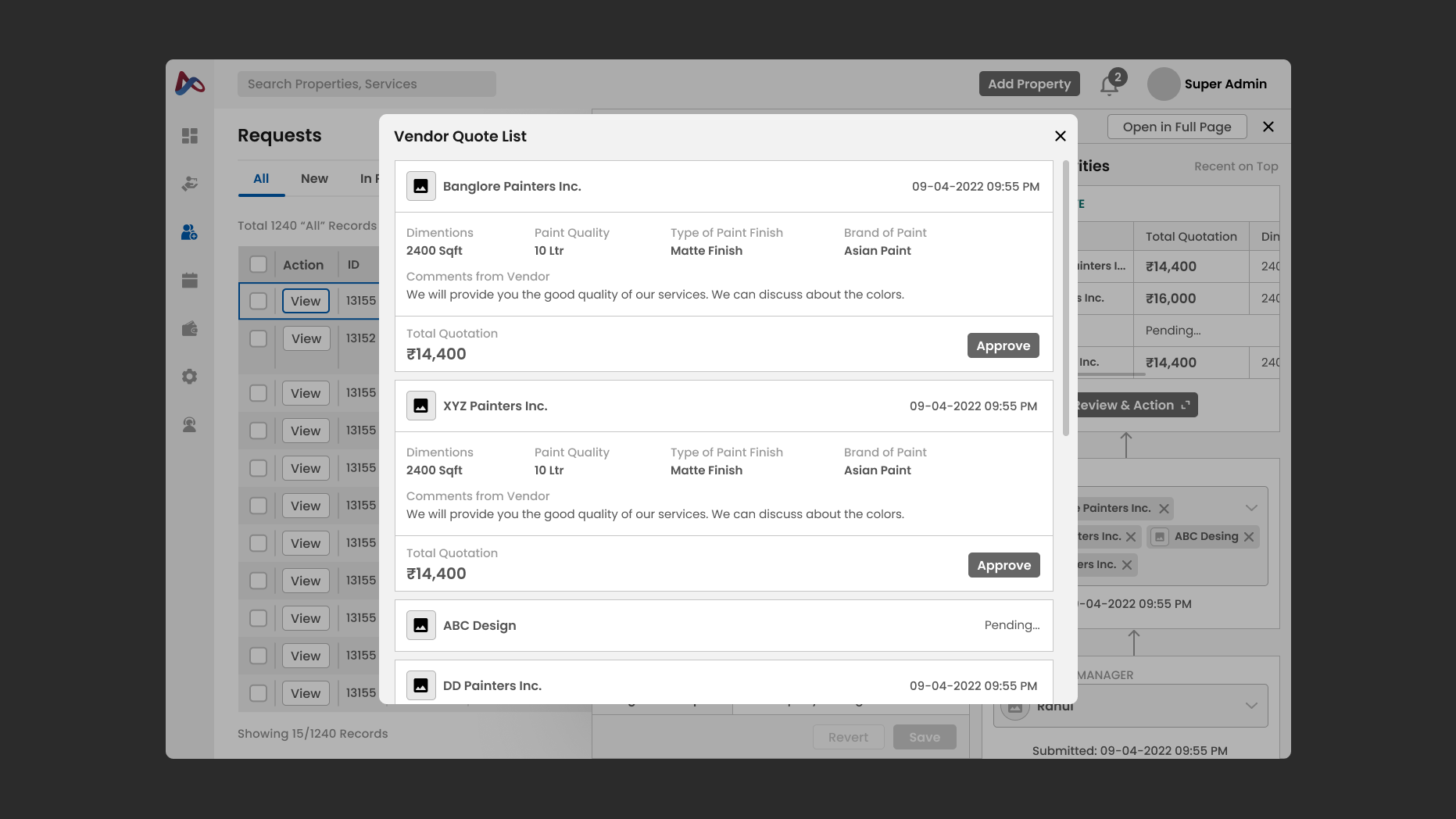
Task: Open Settings via the gear sidebar icon
Action: (x=189, y=377)
